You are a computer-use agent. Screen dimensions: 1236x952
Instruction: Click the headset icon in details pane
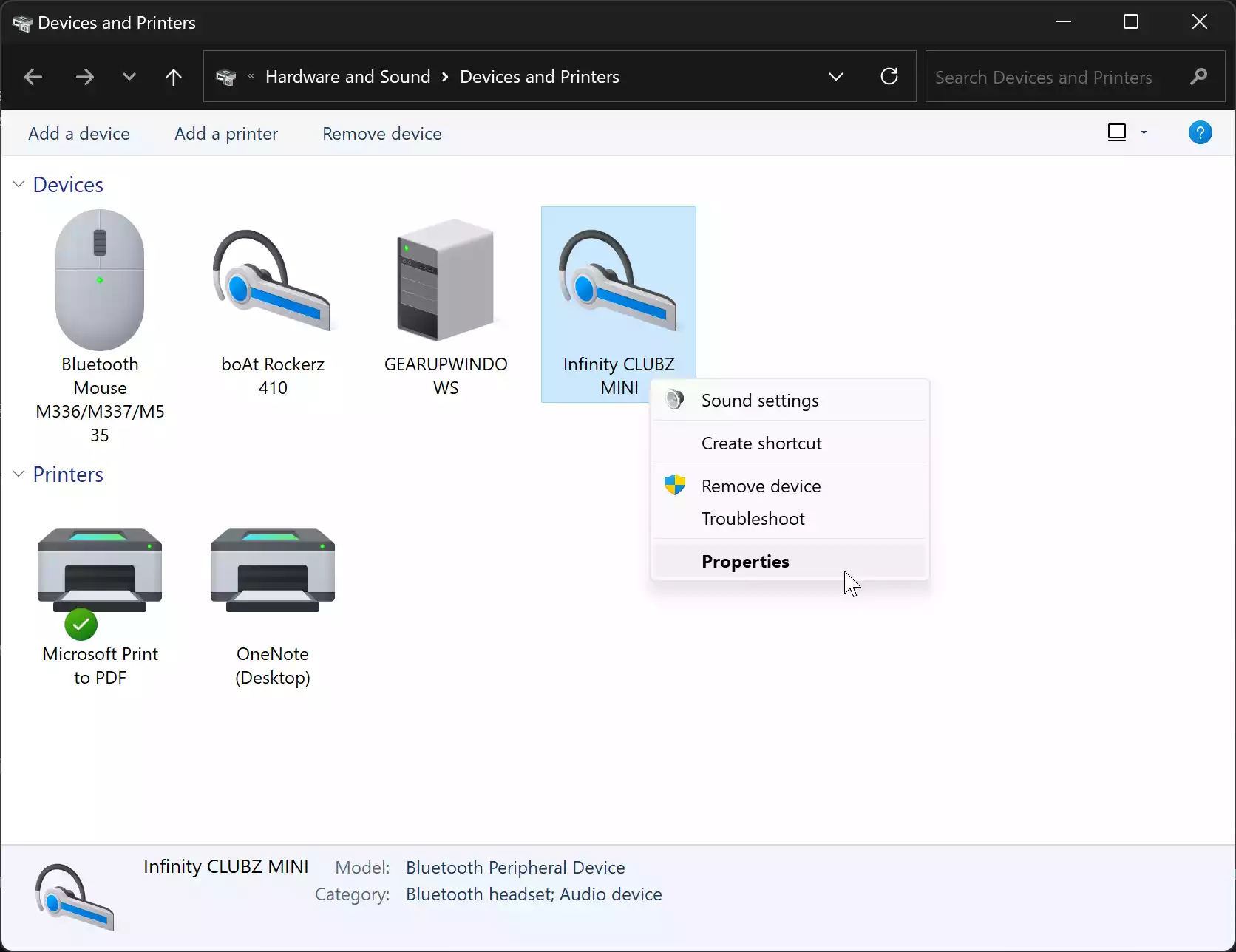[x=75, y=897]
